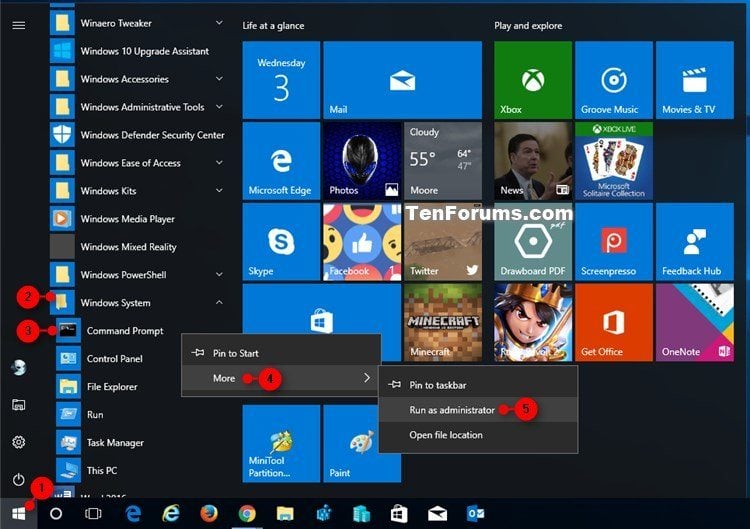Open the Movies & TV tile

tap(695, 80)
